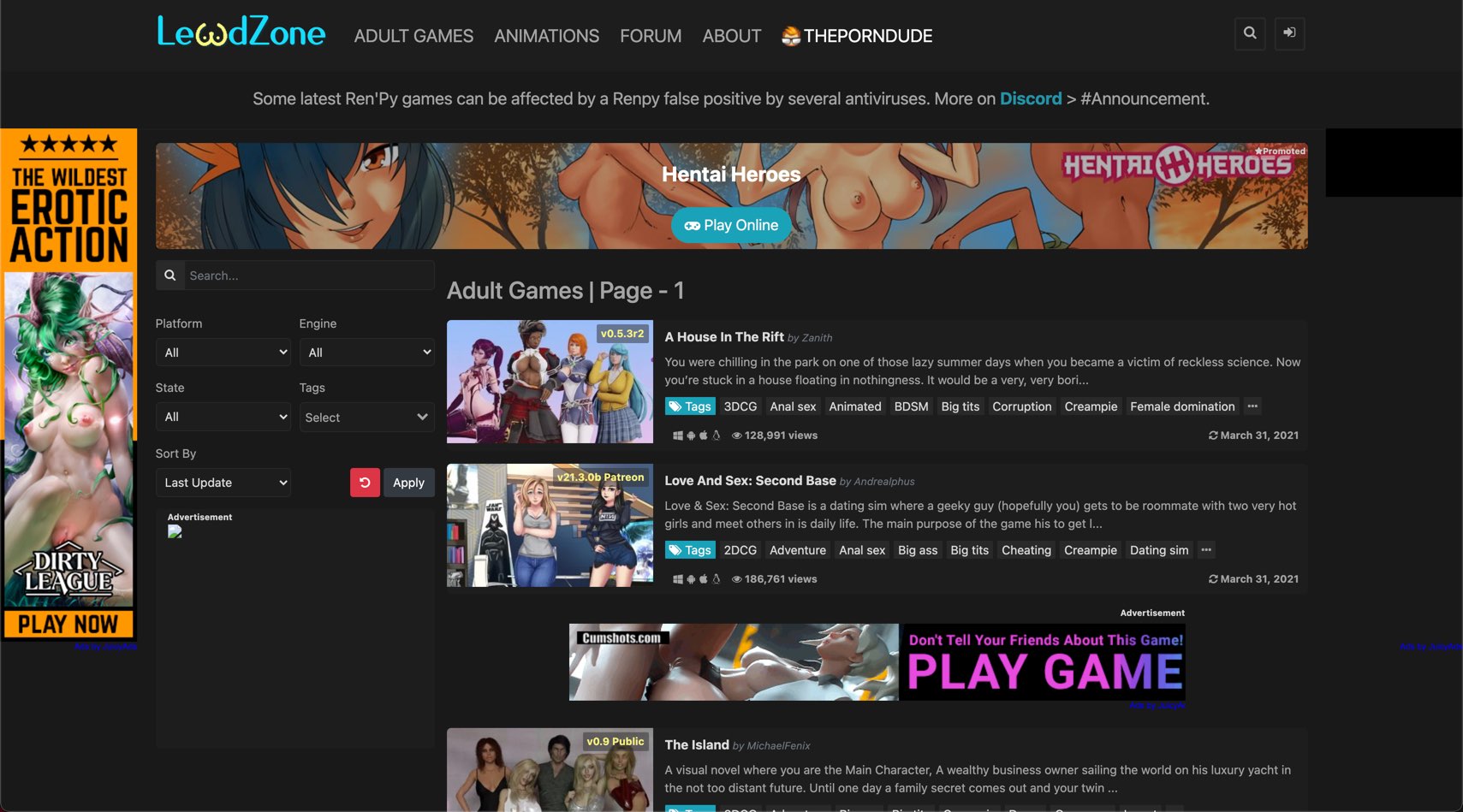The width and height of the screenshot is (1463, 812).
Task: Open the search icon in top header
Action: point(1250,33)
